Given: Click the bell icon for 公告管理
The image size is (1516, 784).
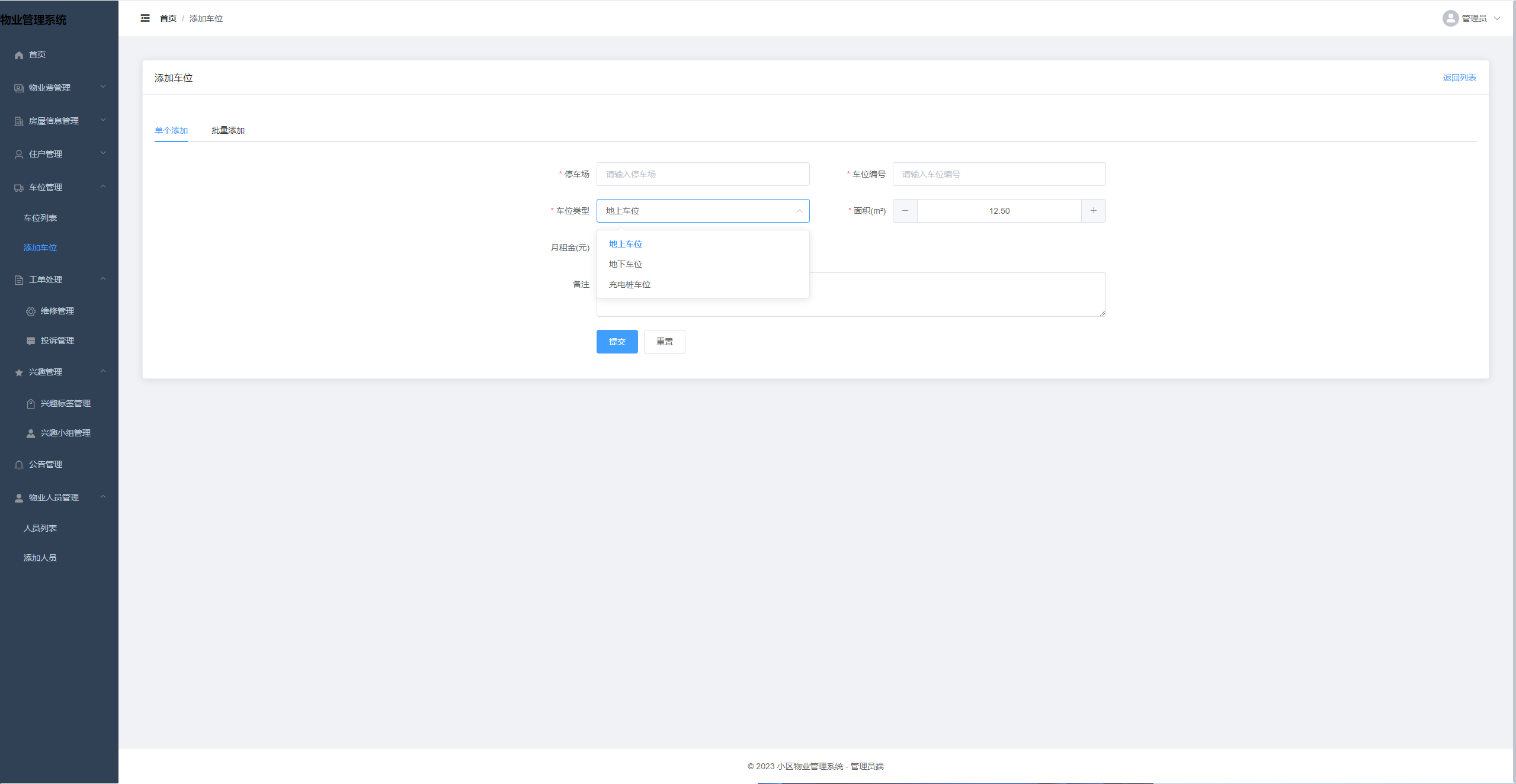Looking at the screenshot, I should pyautogui.click(x=19, y=465).
